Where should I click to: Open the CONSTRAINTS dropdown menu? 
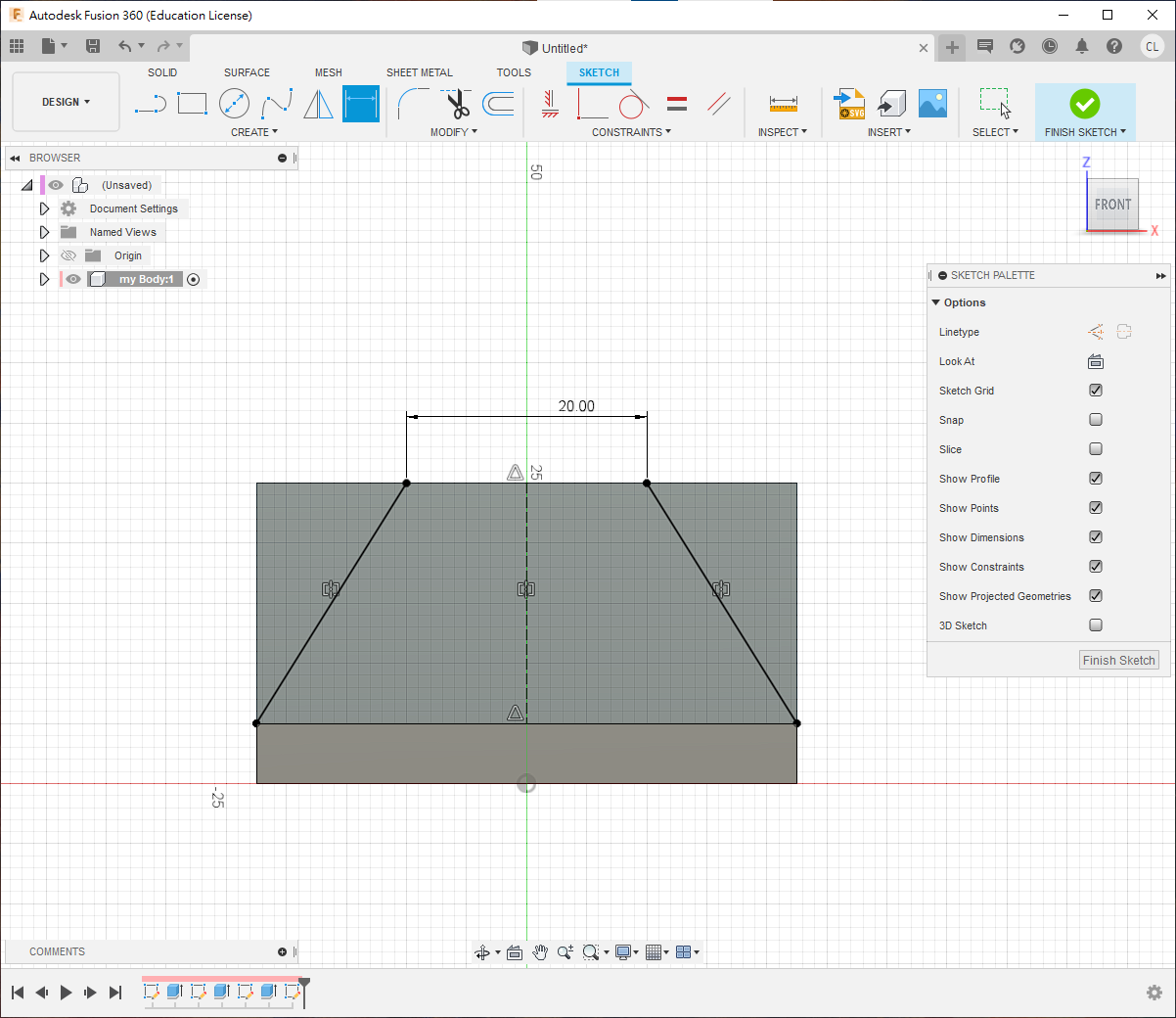631,132
